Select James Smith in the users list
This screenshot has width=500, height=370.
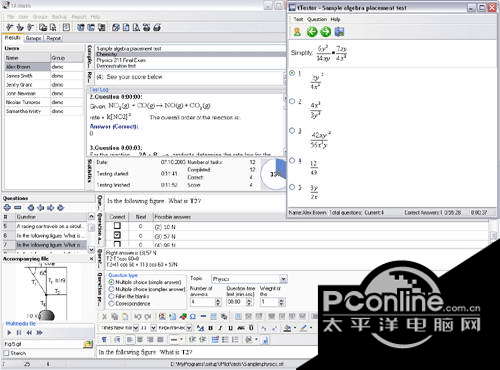pos(19,76)
